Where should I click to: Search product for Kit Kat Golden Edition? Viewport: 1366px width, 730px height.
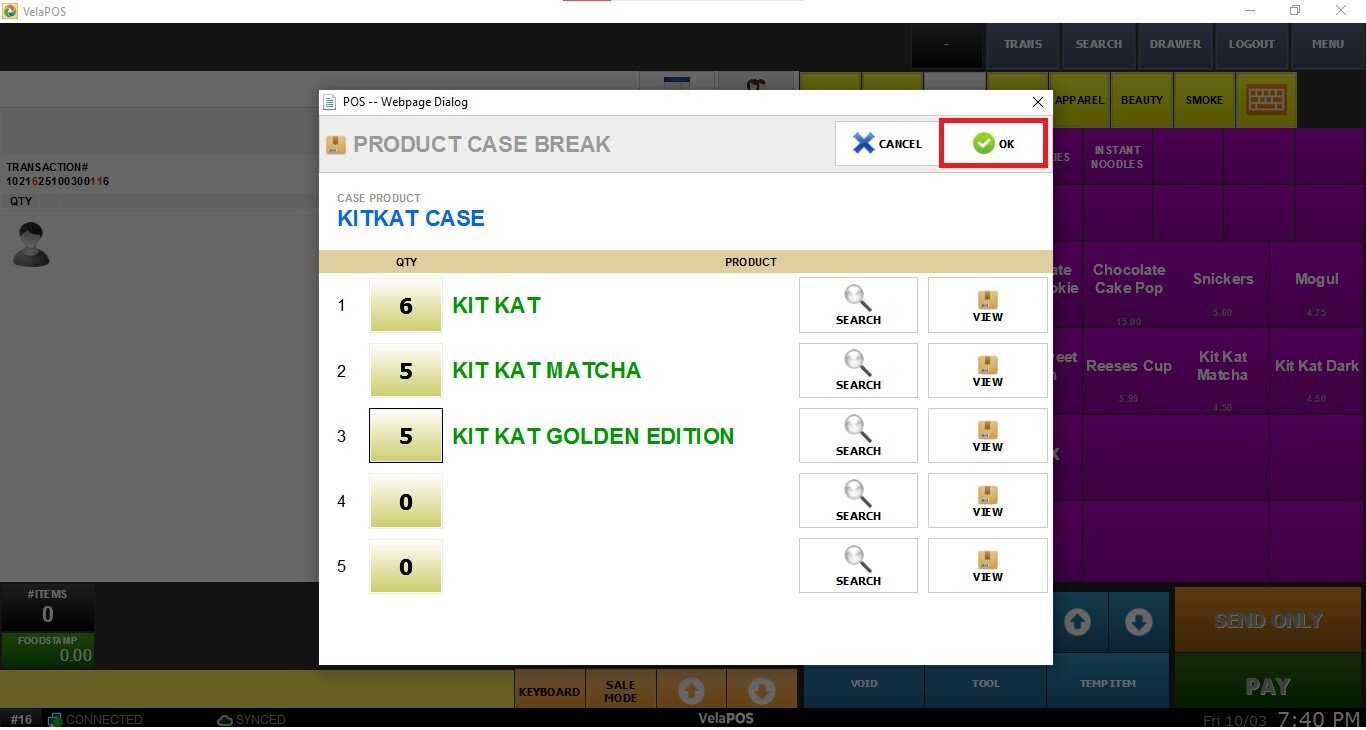[858, 435]
